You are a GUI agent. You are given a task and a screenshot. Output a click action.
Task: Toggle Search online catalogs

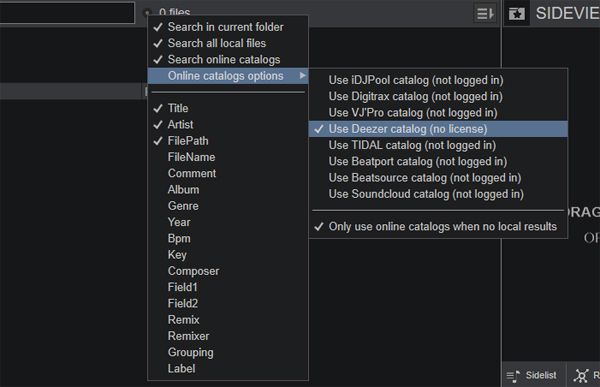[x=228, y=59]
